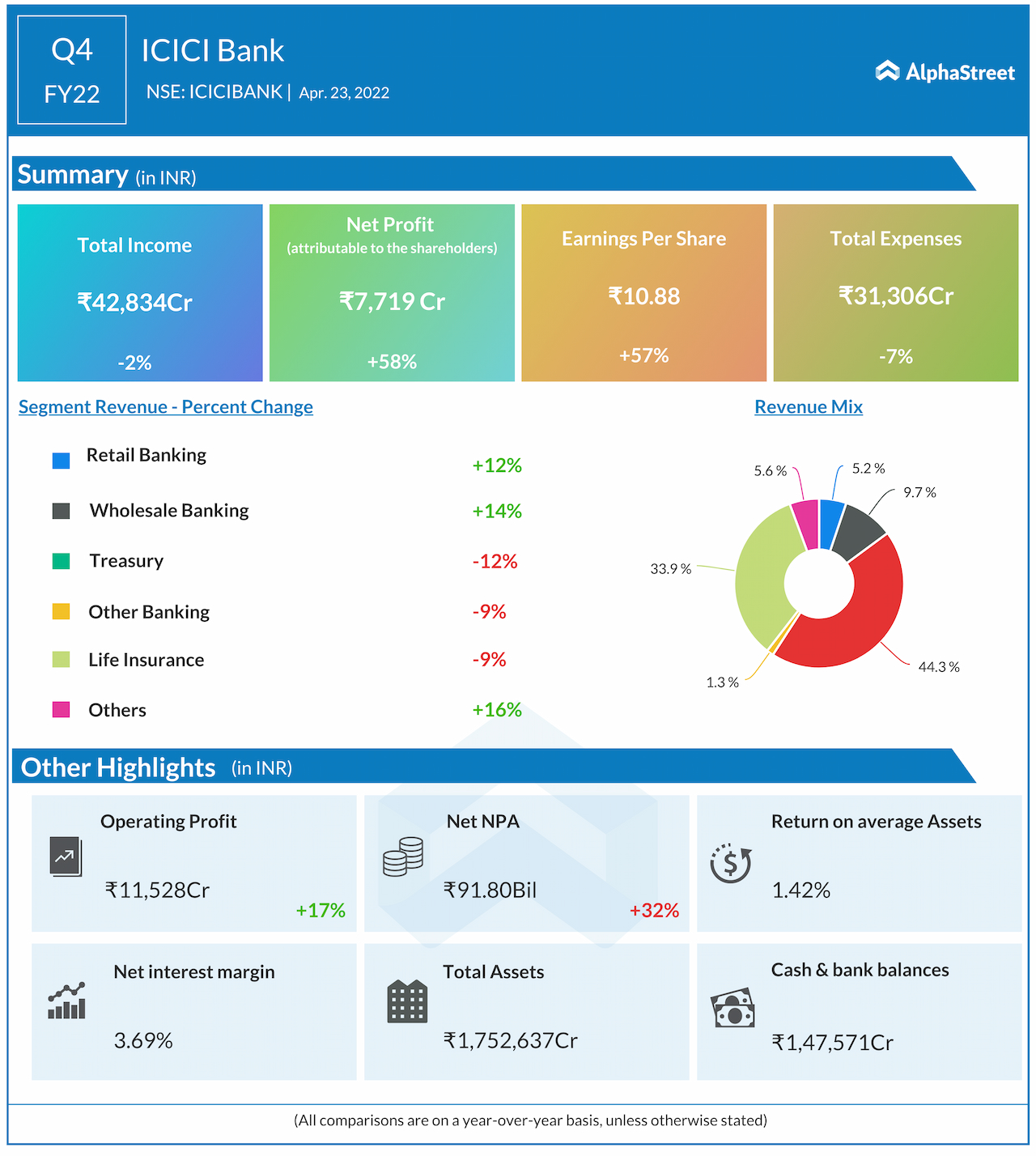Click the blue Retail Banking legend swatch
Screen dimensions: 1036x1156
(x=61, y=461)
